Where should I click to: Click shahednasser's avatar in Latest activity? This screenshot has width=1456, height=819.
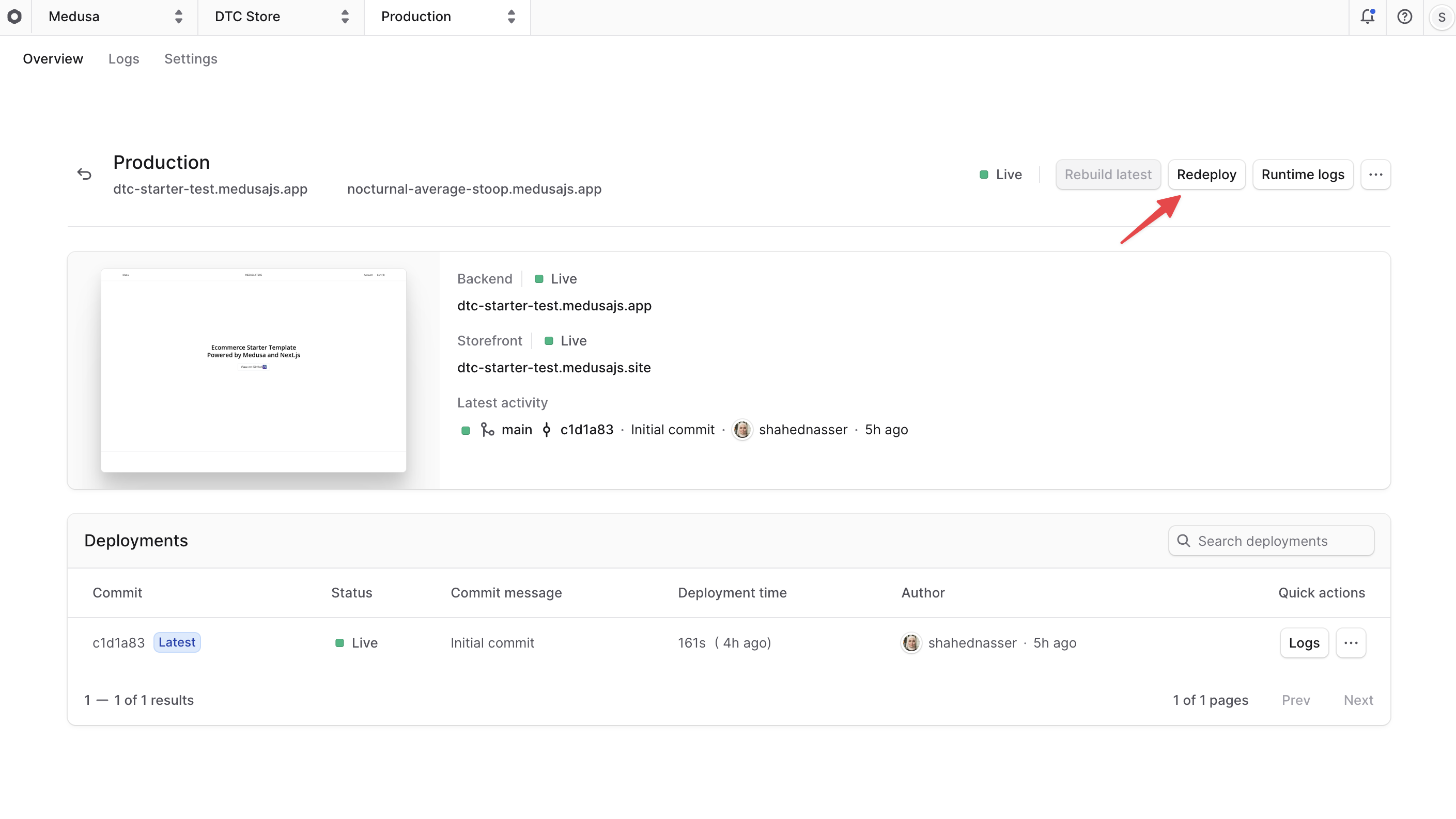coord(742,429)
